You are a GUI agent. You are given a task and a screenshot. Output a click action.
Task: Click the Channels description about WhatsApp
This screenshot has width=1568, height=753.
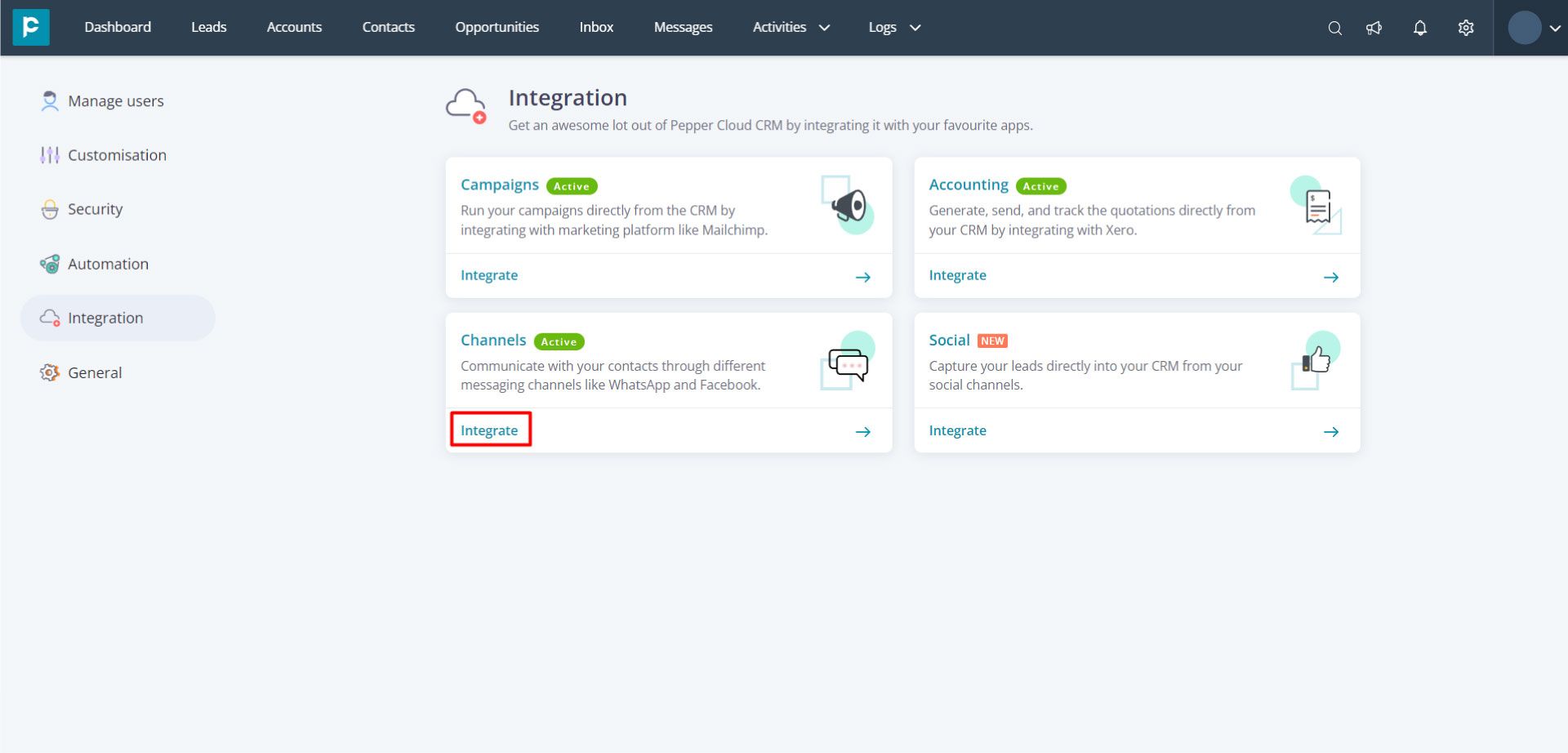point(613,375)
